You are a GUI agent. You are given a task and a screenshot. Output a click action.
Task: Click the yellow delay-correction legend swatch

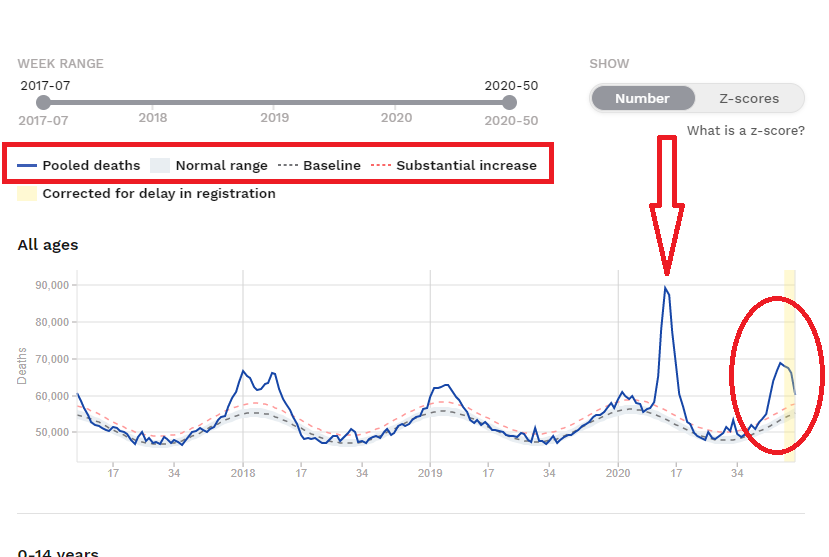[28, 193]
